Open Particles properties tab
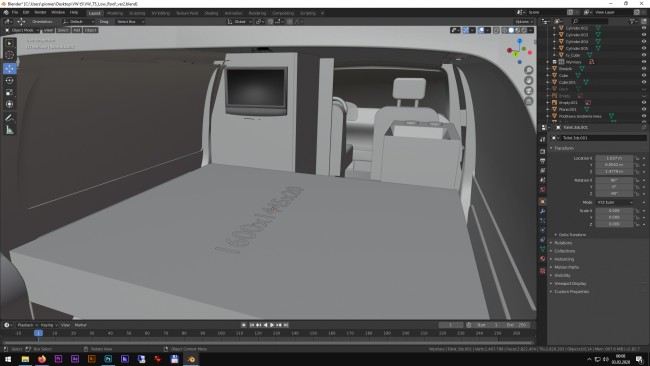 point(543,221)
